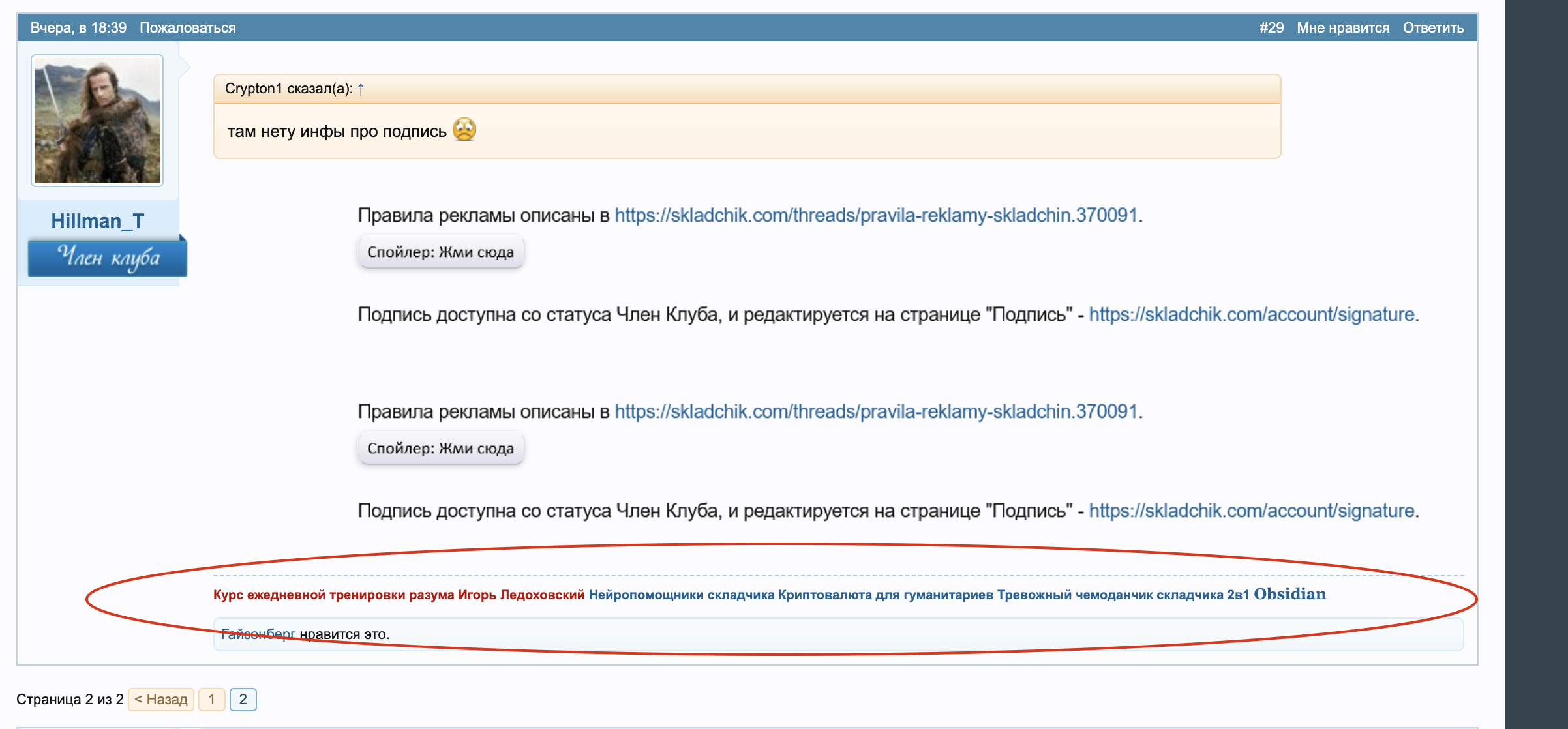Expand second 'Спойлер: Жми сюда' spoiler
Image resolution: width=1568 pixels, height=729 pixels.
(440, 449)
